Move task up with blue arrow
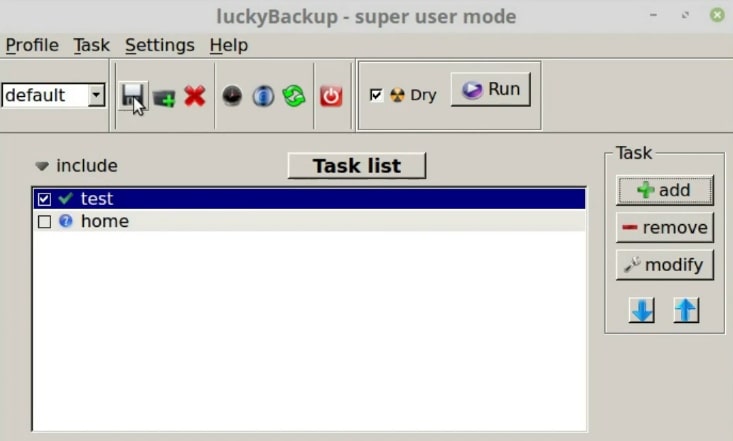The image size is (733, 441). pyautogui.click(x=686, y=310)
